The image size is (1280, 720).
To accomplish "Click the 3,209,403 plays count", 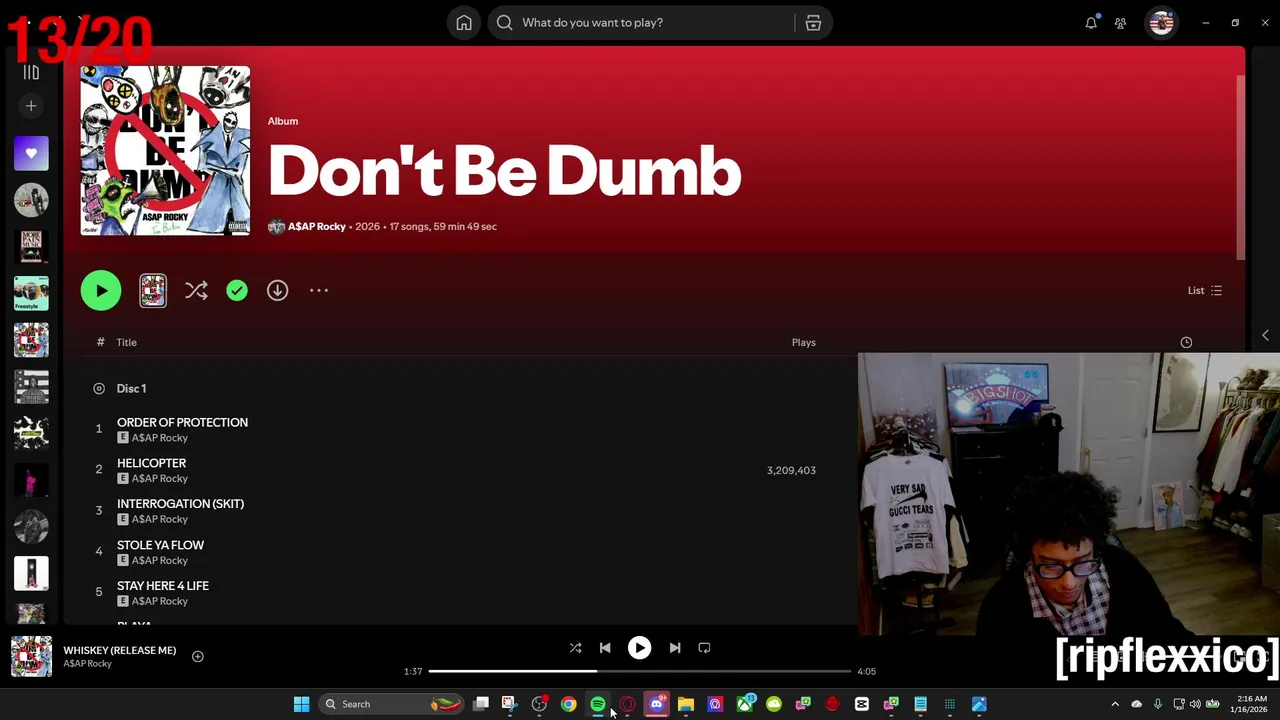I will [x=791, y=470].
